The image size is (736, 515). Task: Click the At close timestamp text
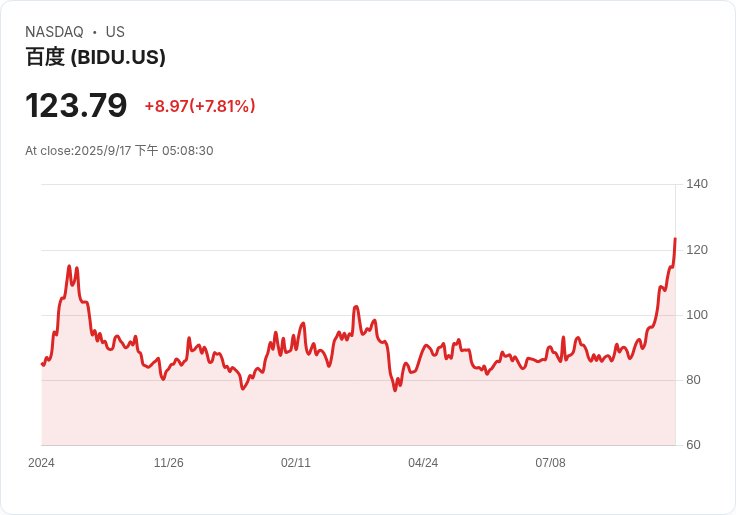(119, 151)
